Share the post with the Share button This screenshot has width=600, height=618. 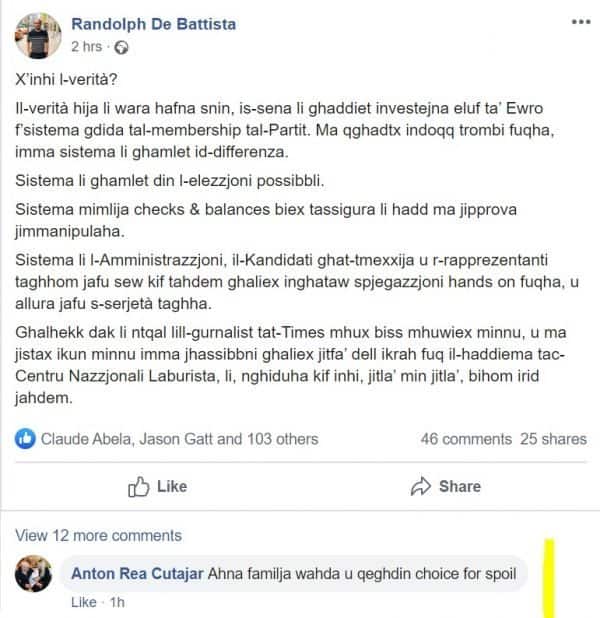[445, 486]
